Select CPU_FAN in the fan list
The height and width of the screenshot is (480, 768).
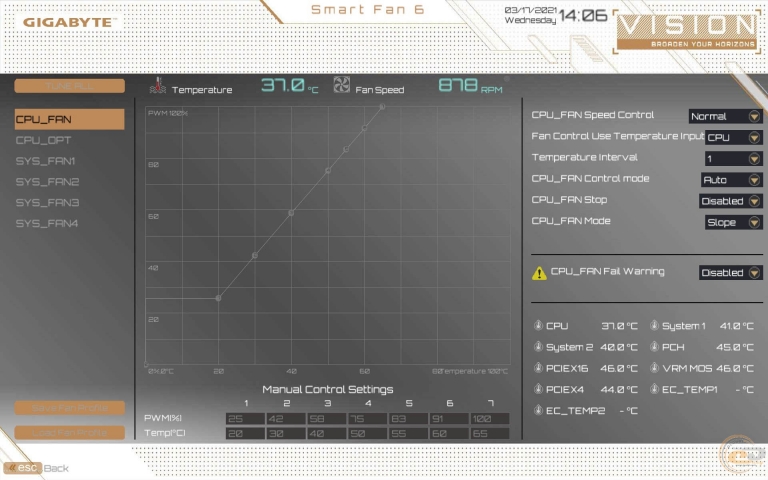tap(69, 119)
